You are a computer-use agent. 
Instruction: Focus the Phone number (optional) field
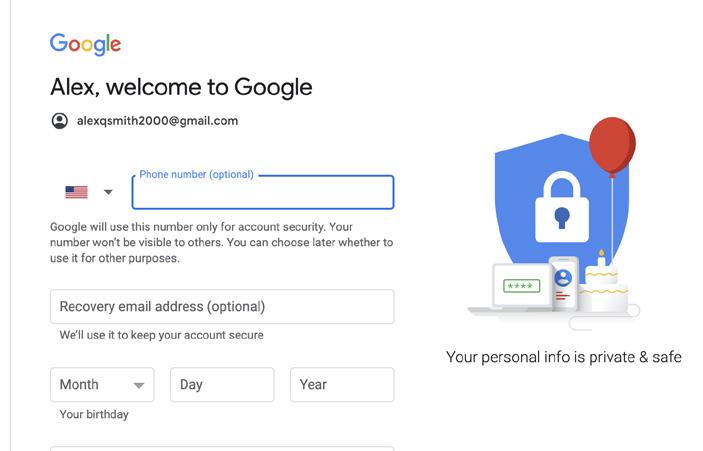pos(262,193)
